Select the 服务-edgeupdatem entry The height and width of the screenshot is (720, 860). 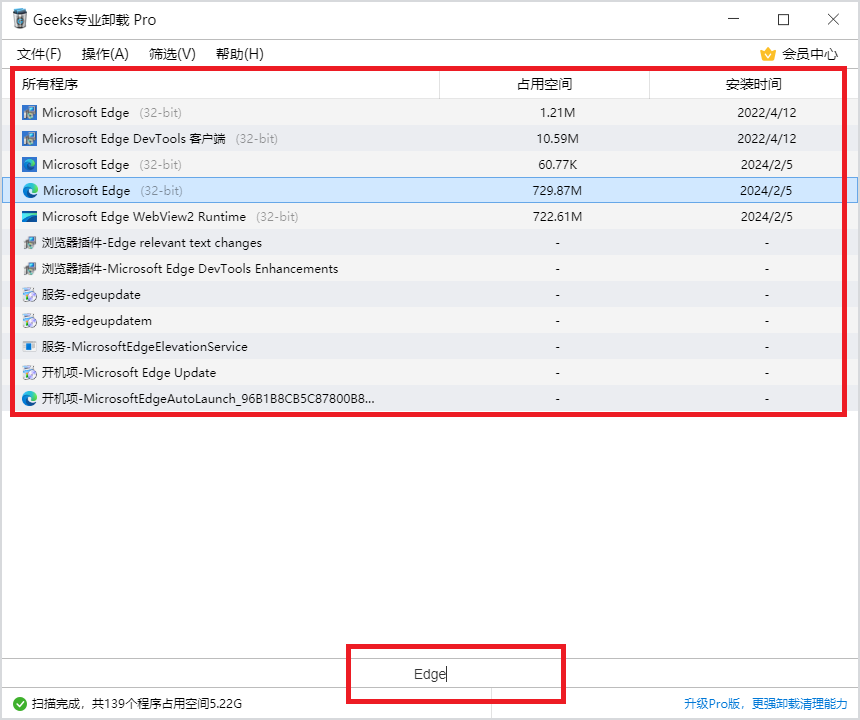coord(428,320)
